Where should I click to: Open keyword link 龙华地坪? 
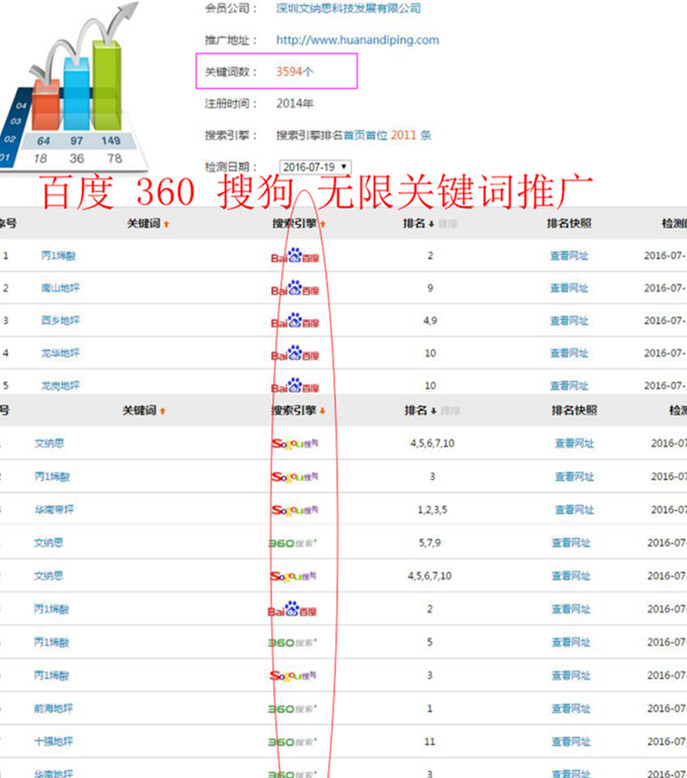click(60, 353)
